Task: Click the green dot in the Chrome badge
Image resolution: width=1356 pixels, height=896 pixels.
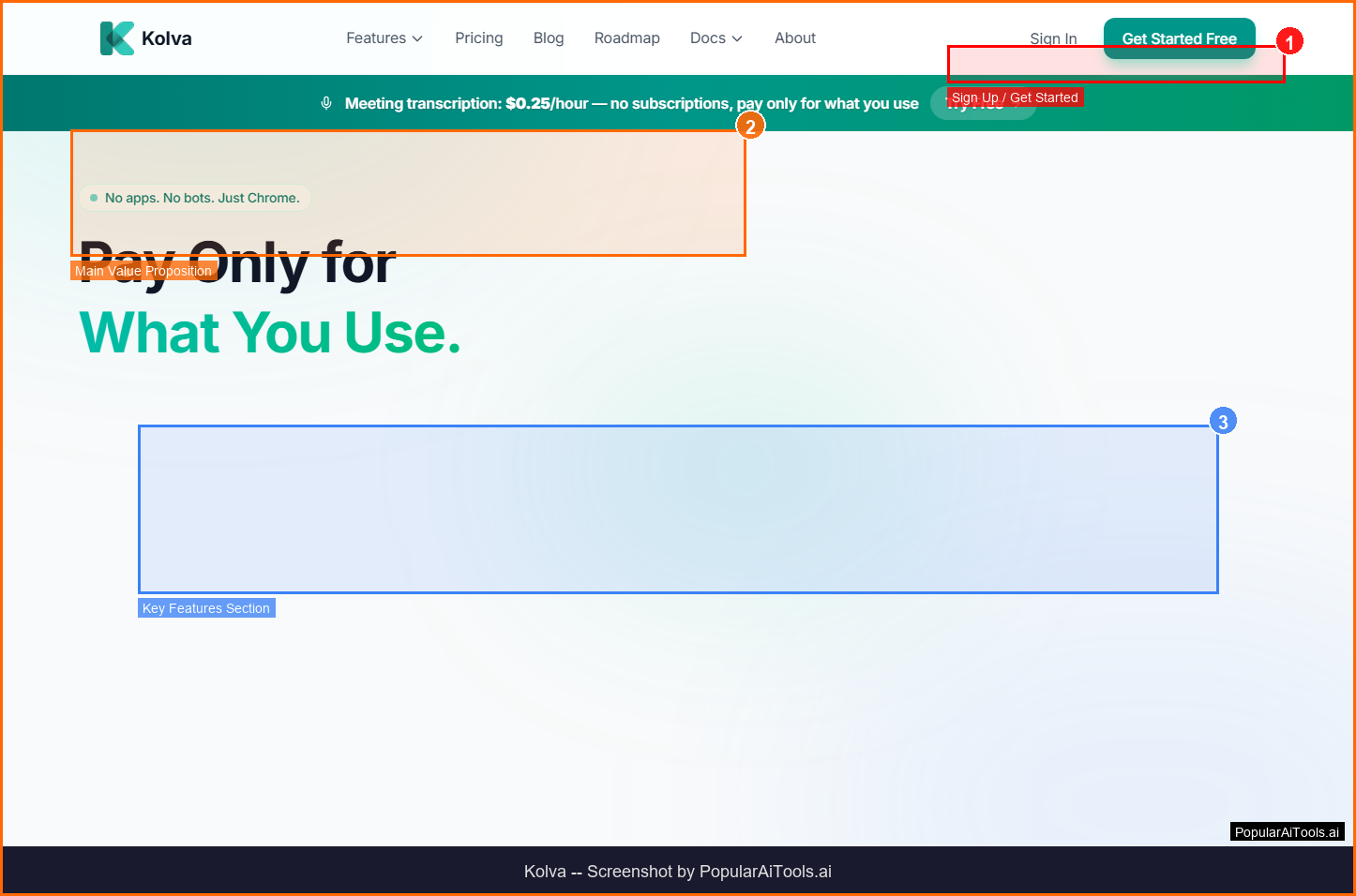Action: 94,198
